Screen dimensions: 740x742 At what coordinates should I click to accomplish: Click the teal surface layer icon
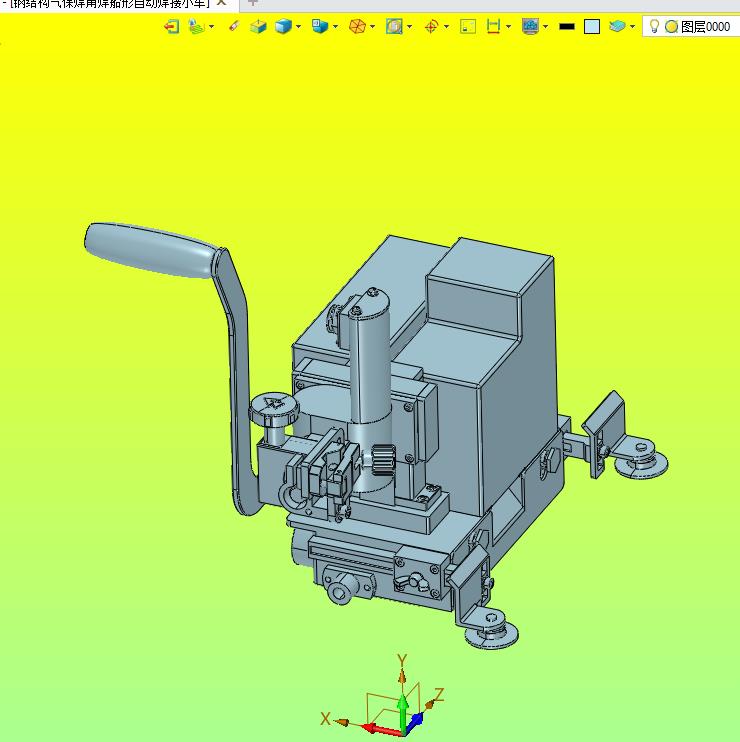617,26
